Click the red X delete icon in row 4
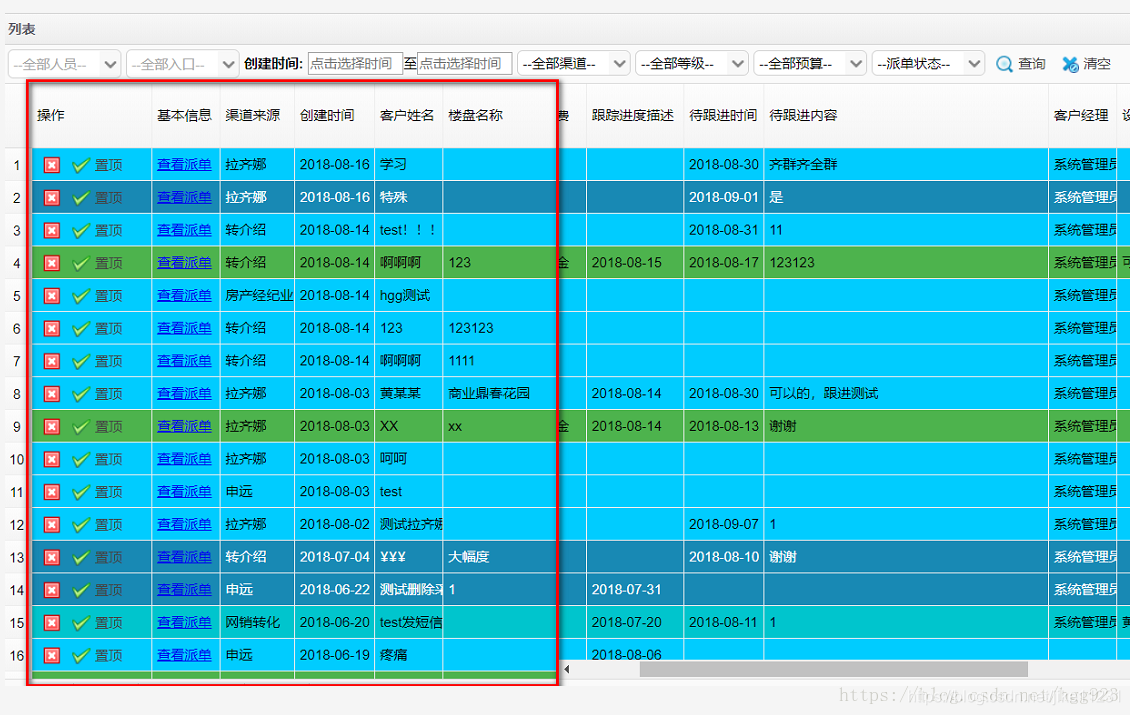1130x715 pixels. (52, 263)
